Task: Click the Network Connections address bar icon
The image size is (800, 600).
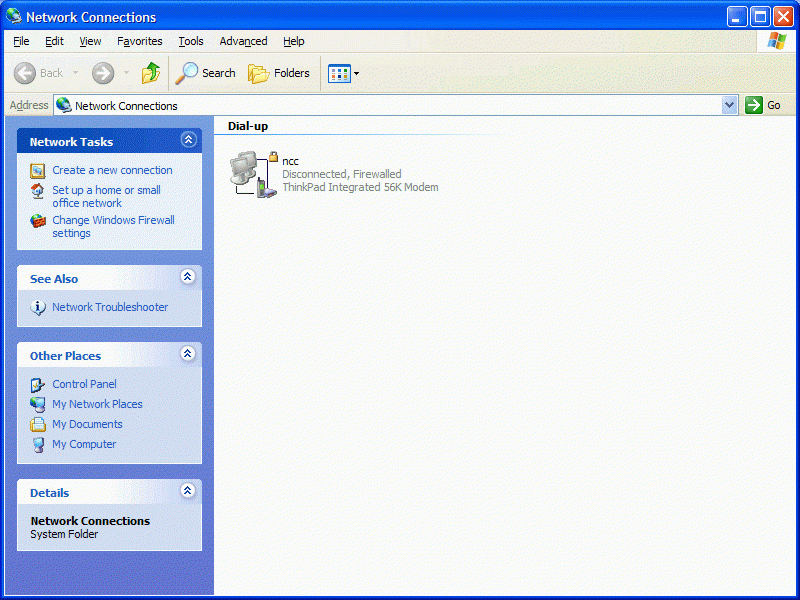Action: [64, 105]
